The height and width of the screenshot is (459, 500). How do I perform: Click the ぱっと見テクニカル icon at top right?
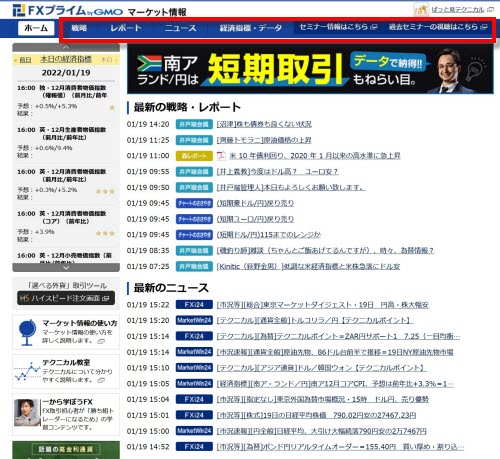pos(421,10)
